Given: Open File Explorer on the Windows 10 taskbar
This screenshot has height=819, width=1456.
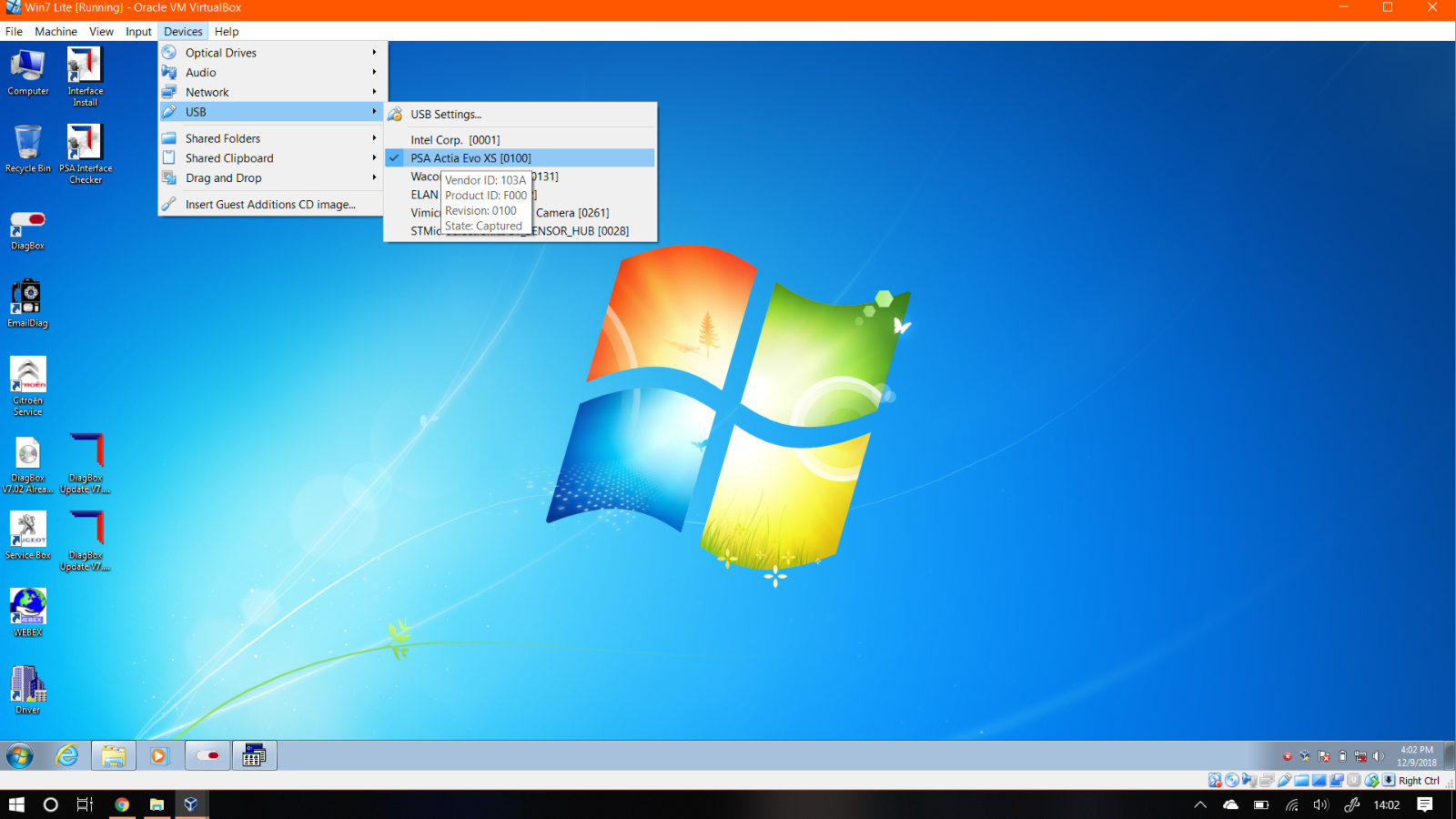Looking at the screenshot, I should pyautogui.click(x=157, y=804).
